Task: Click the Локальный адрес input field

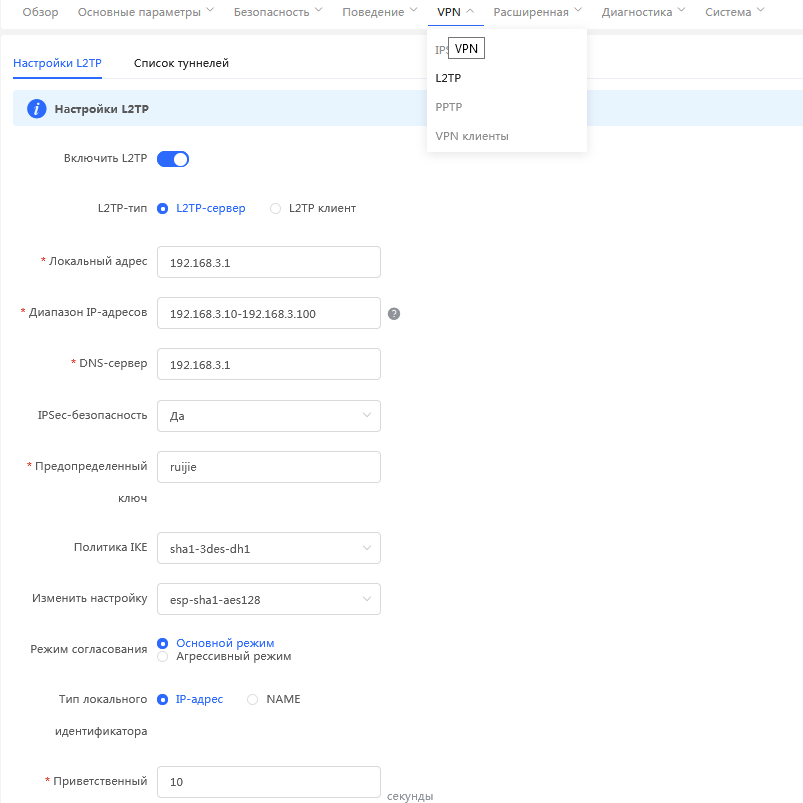Action: click(269, 262)
